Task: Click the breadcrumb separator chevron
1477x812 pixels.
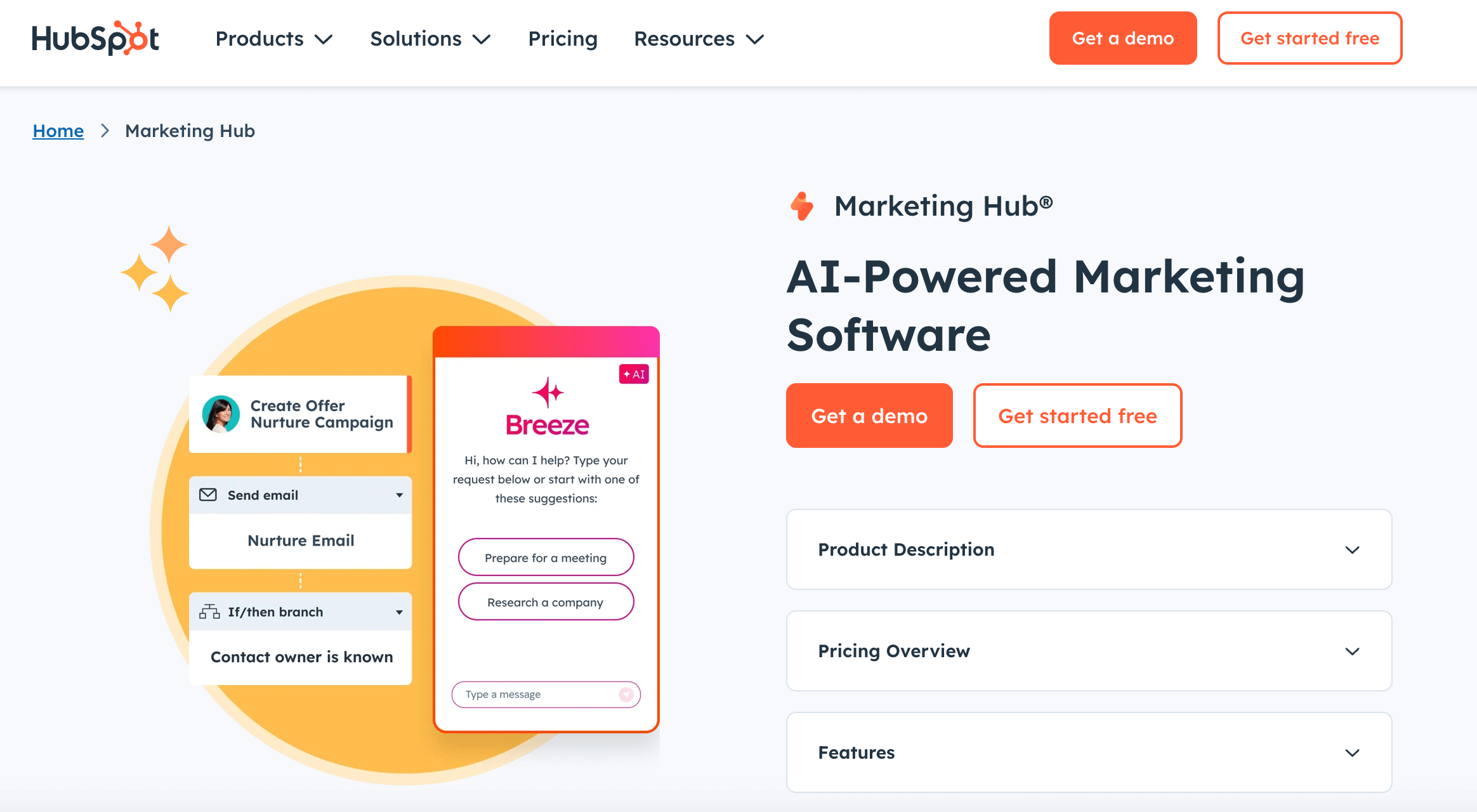Action: coord(105,131)
